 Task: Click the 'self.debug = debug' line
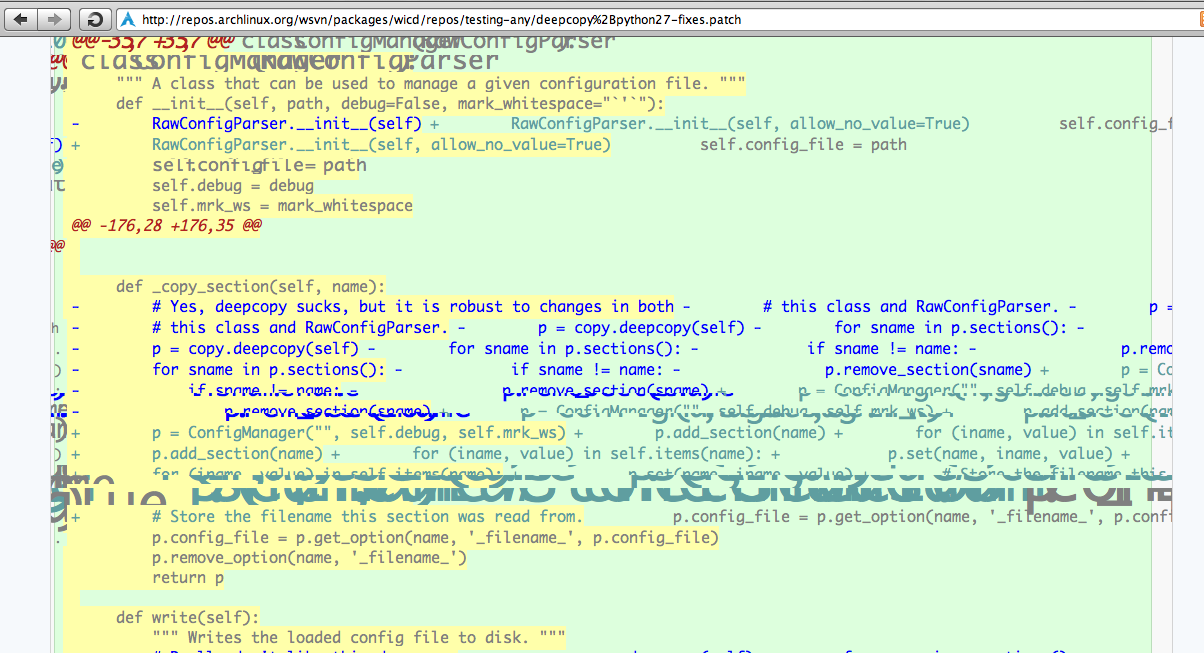coord(232,185)
